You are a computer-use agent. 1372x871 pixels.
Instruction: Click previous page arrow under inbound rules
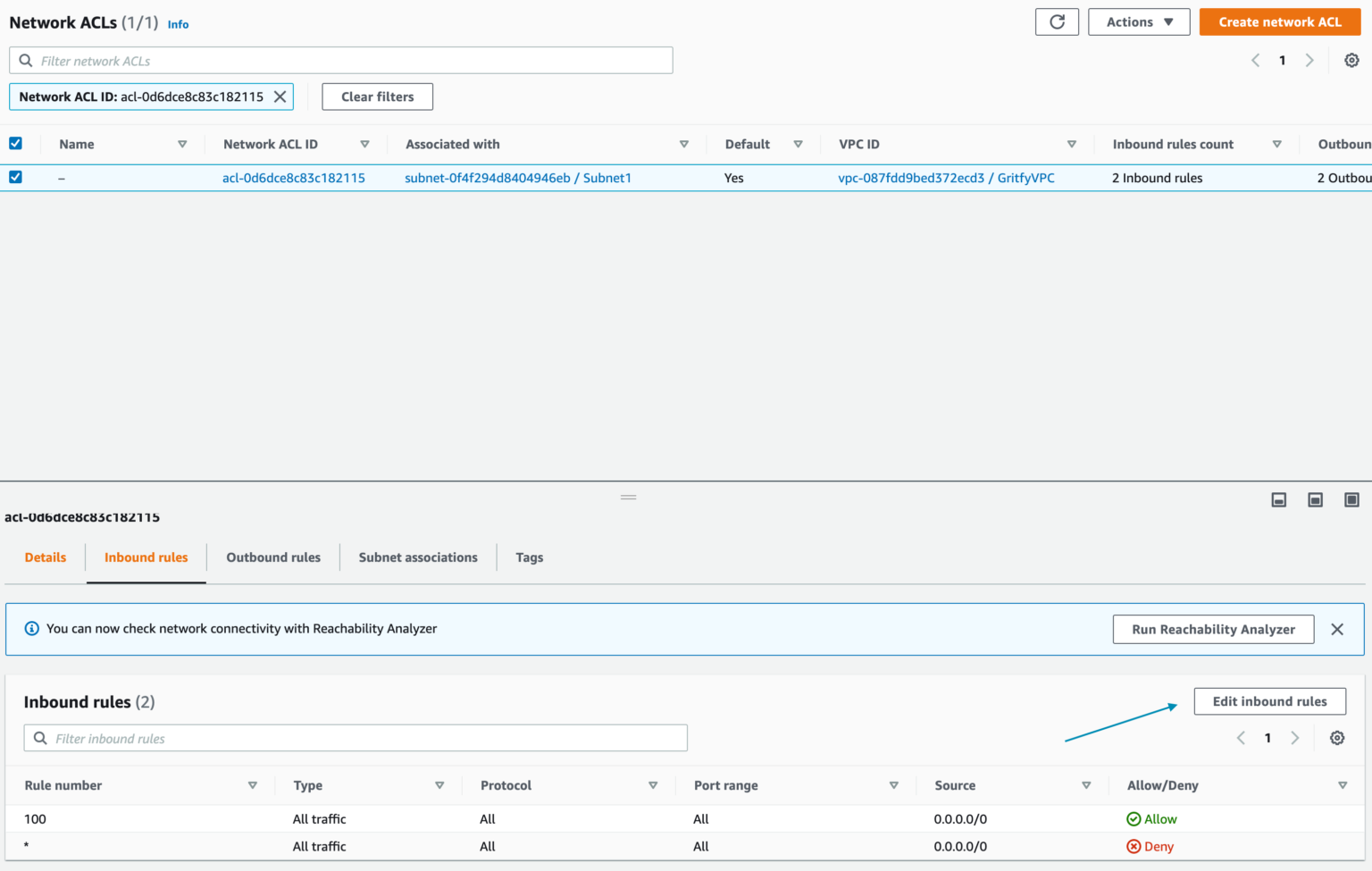pos(1240,738)
